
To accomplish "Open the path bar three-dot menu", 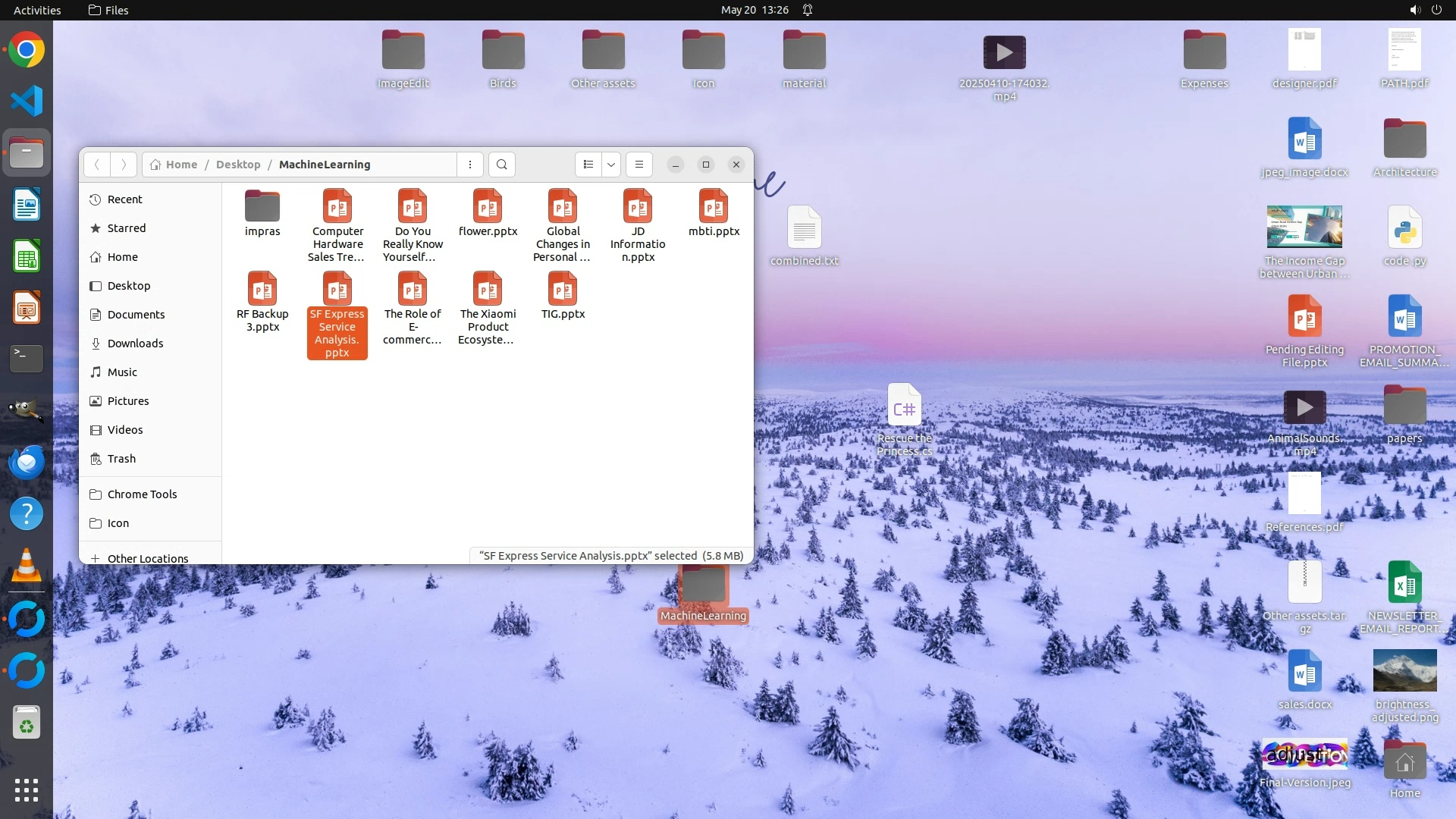I will tap(470, 165).
